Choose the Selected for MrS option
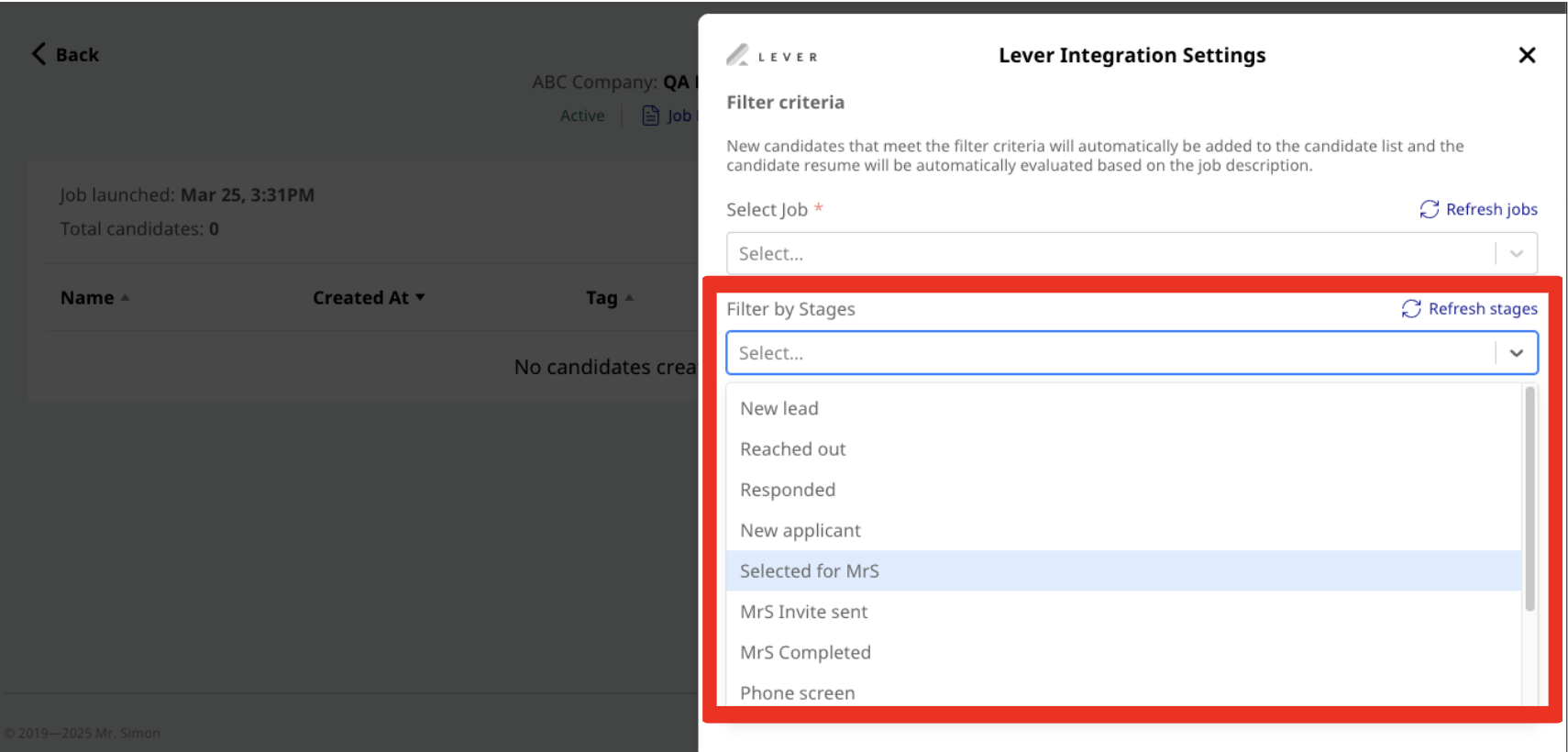The height and width of the screenshot is (752, 1568). pyautogui.click(x=1124, y=570)
